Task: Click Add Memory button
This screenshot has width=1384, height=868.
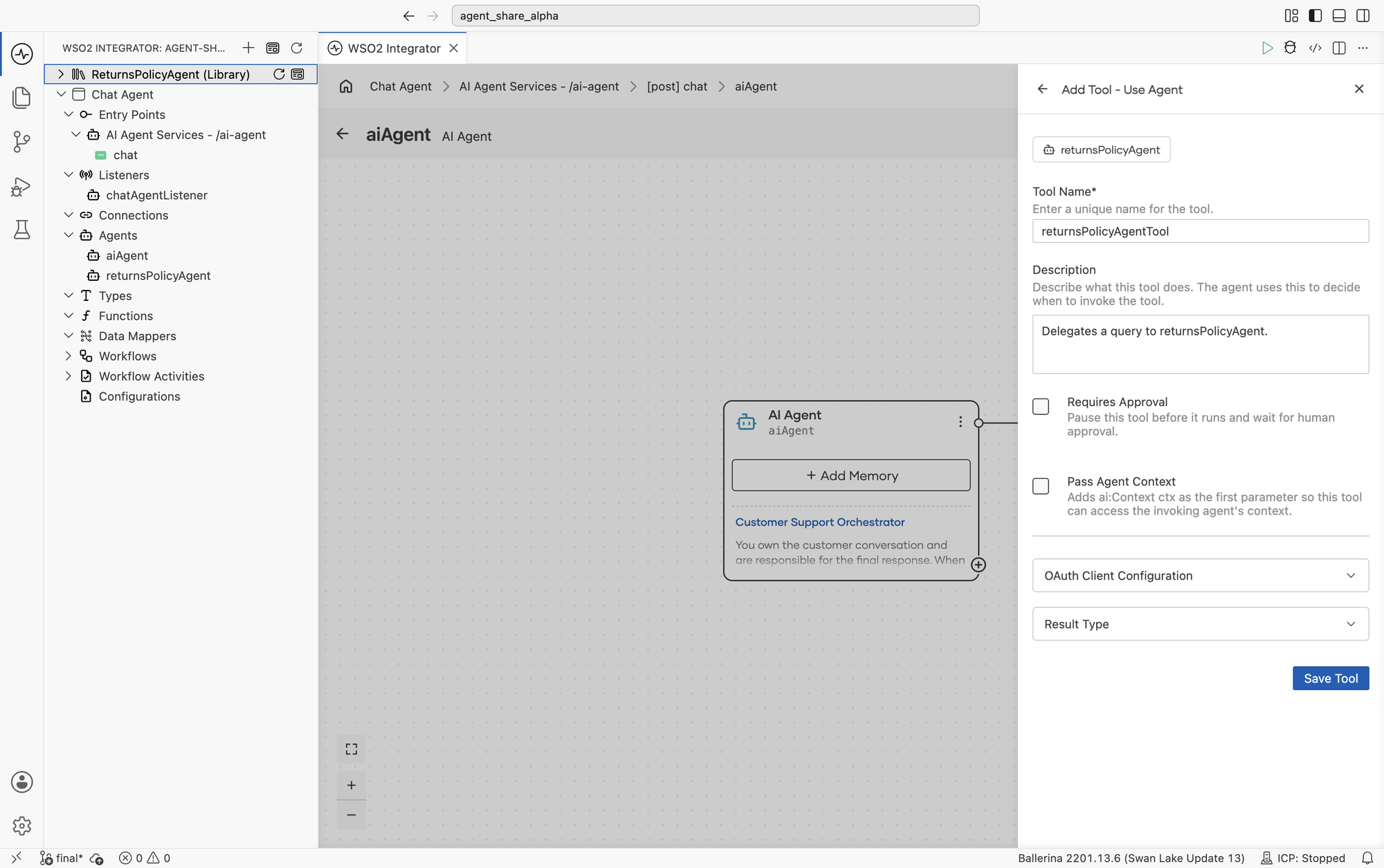Action: click(x=851, y=475)
